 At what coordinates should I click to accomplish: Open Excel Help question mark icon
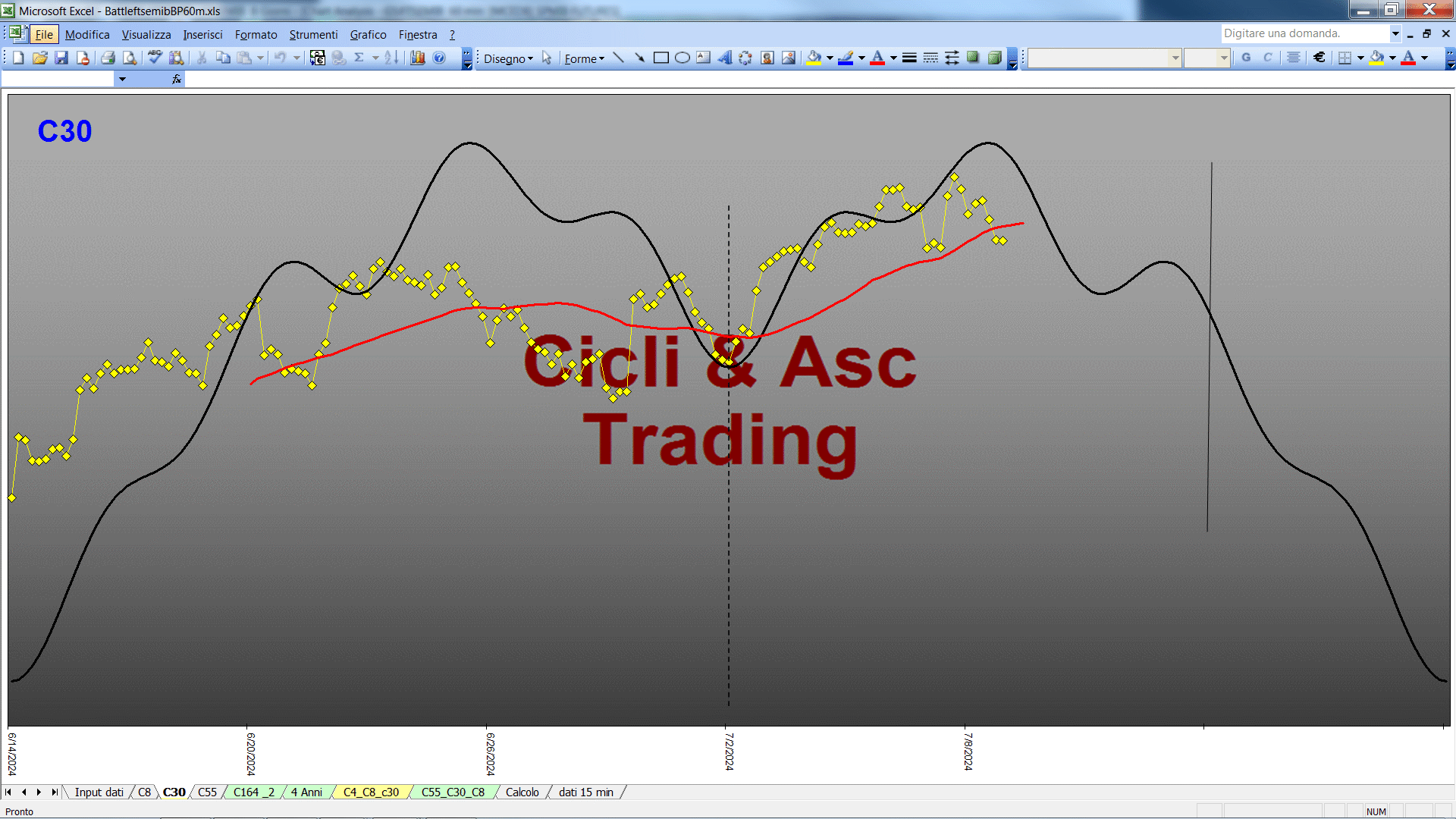click(x=439, y=58)
